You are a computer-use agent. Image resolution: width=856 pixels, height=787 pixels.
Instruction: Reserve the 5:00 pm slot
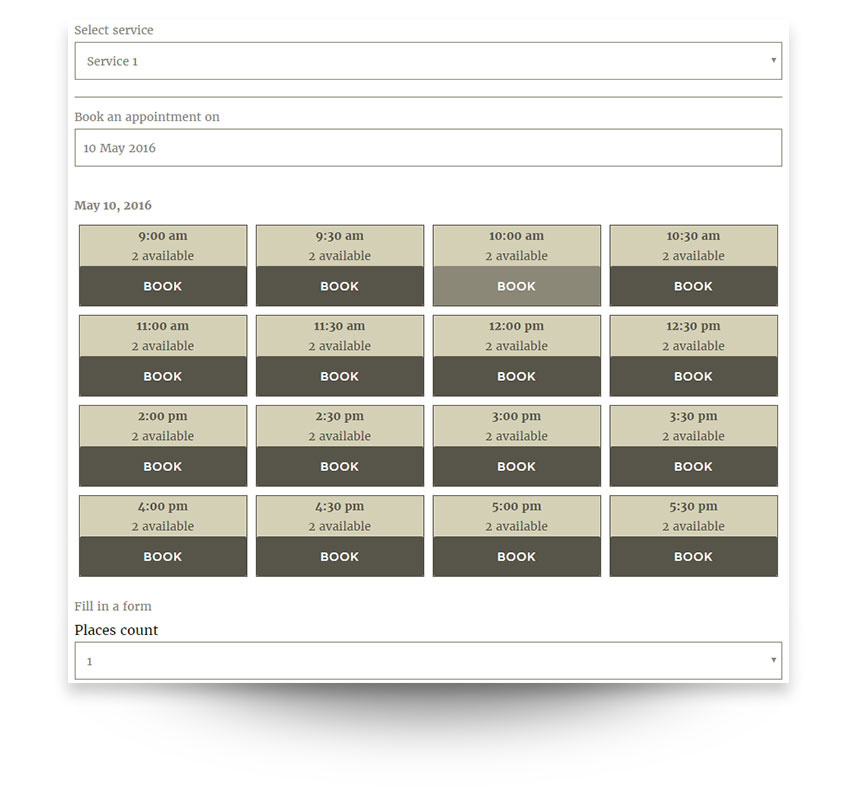(x=516, y=556)
